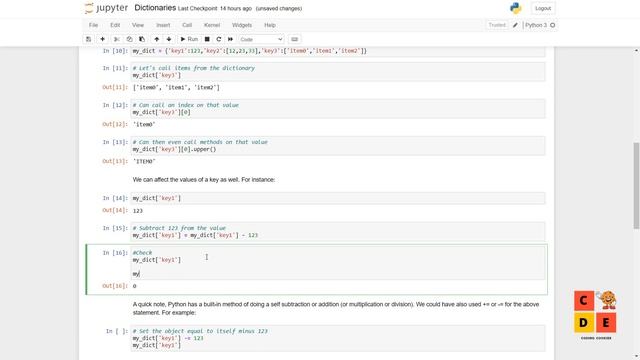The width and height of the screenshot is (640, 360).
Task: Click into the In [12] code cell
Action: [x=338, y=109]
